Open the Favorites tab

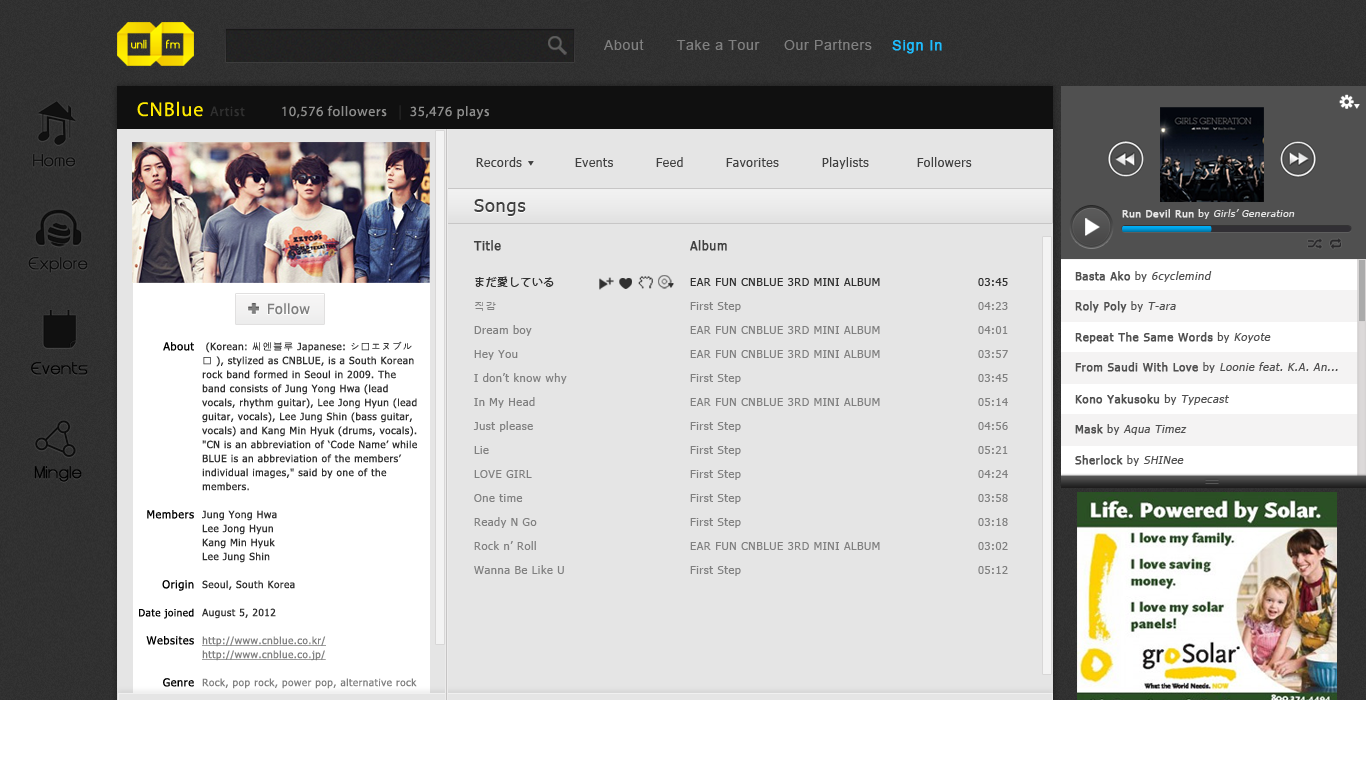pos(752,163)
